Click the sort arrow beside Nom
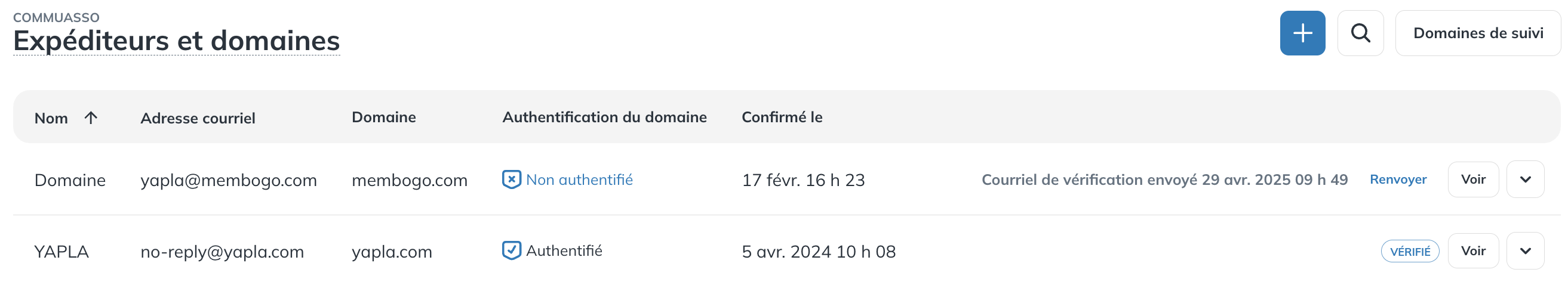 (x=91, y=118)
